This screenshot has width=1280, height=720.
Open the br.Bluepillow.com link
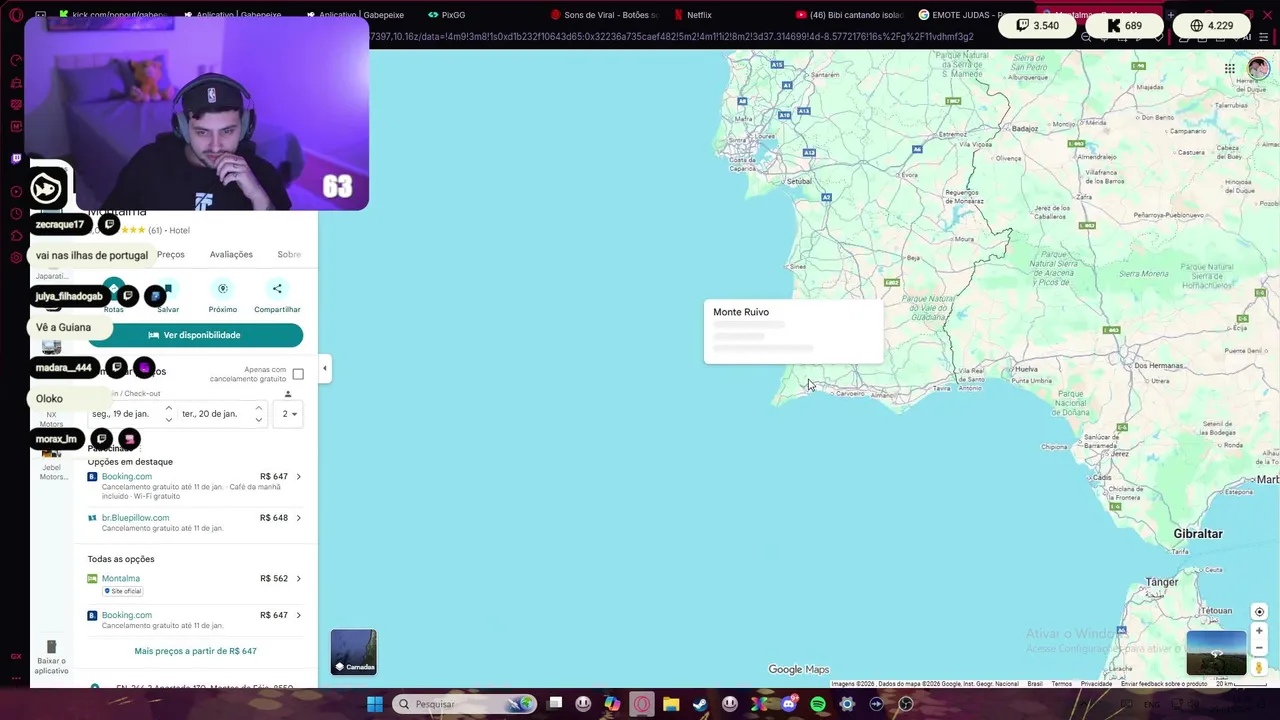click(x=135, y=518)
